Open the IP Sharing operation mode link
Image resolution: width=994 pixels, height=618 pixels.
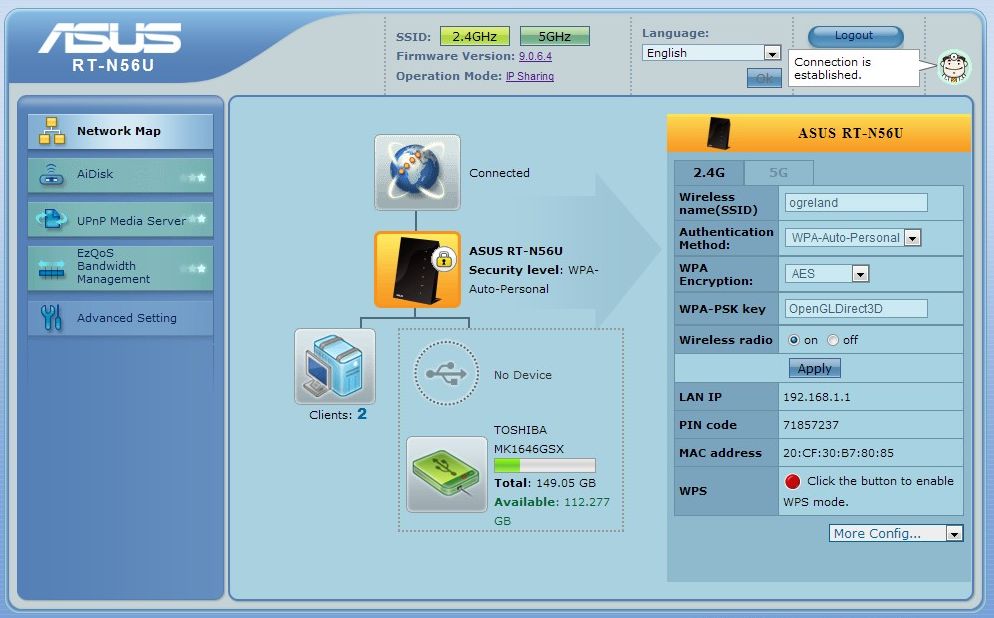pos(529,76)
